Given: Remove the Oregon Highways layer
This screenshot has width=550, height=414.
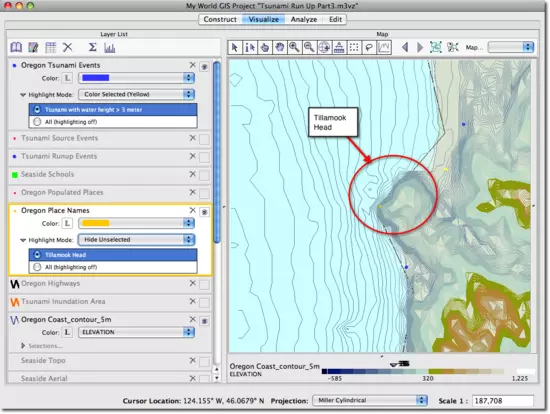Looking at the screenshot, I should coord(193,283).
